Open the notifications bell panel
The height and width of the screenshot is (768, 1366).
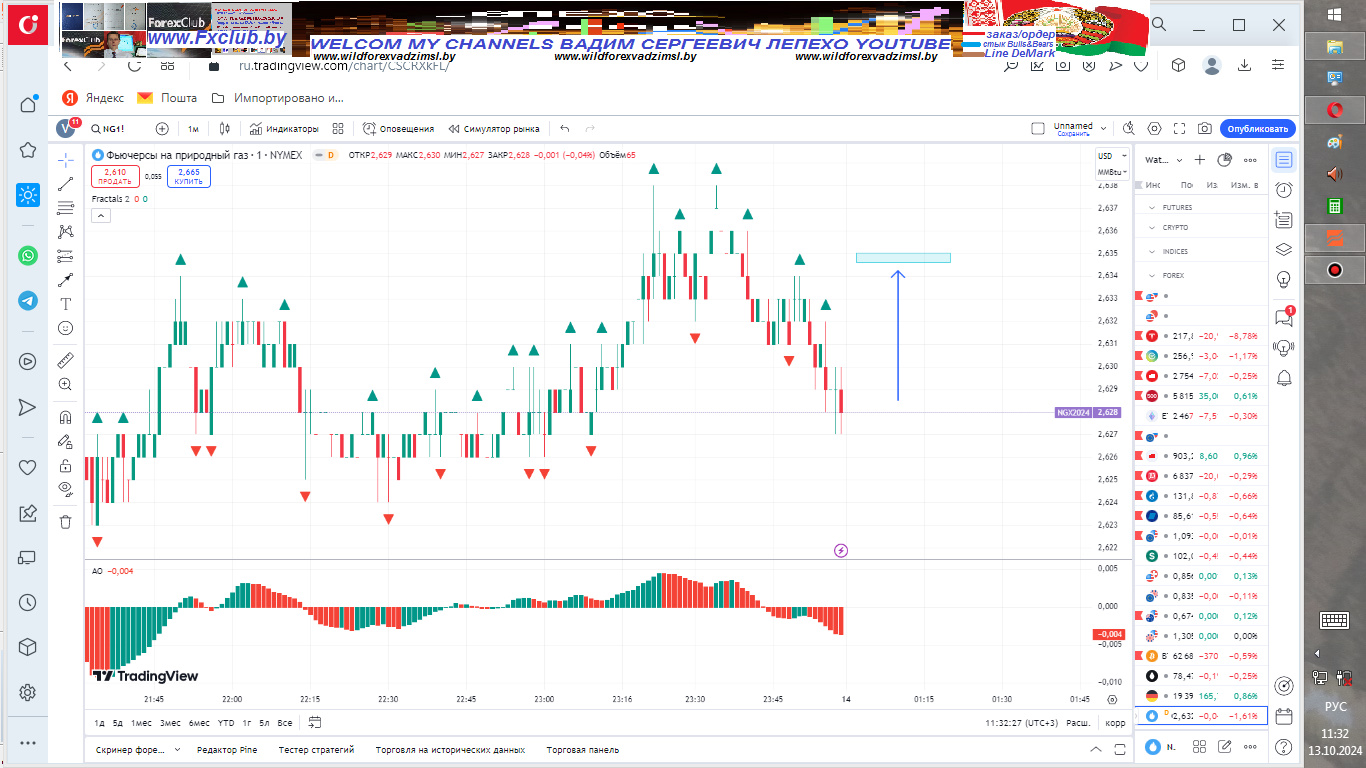(x=1284, y=377)
